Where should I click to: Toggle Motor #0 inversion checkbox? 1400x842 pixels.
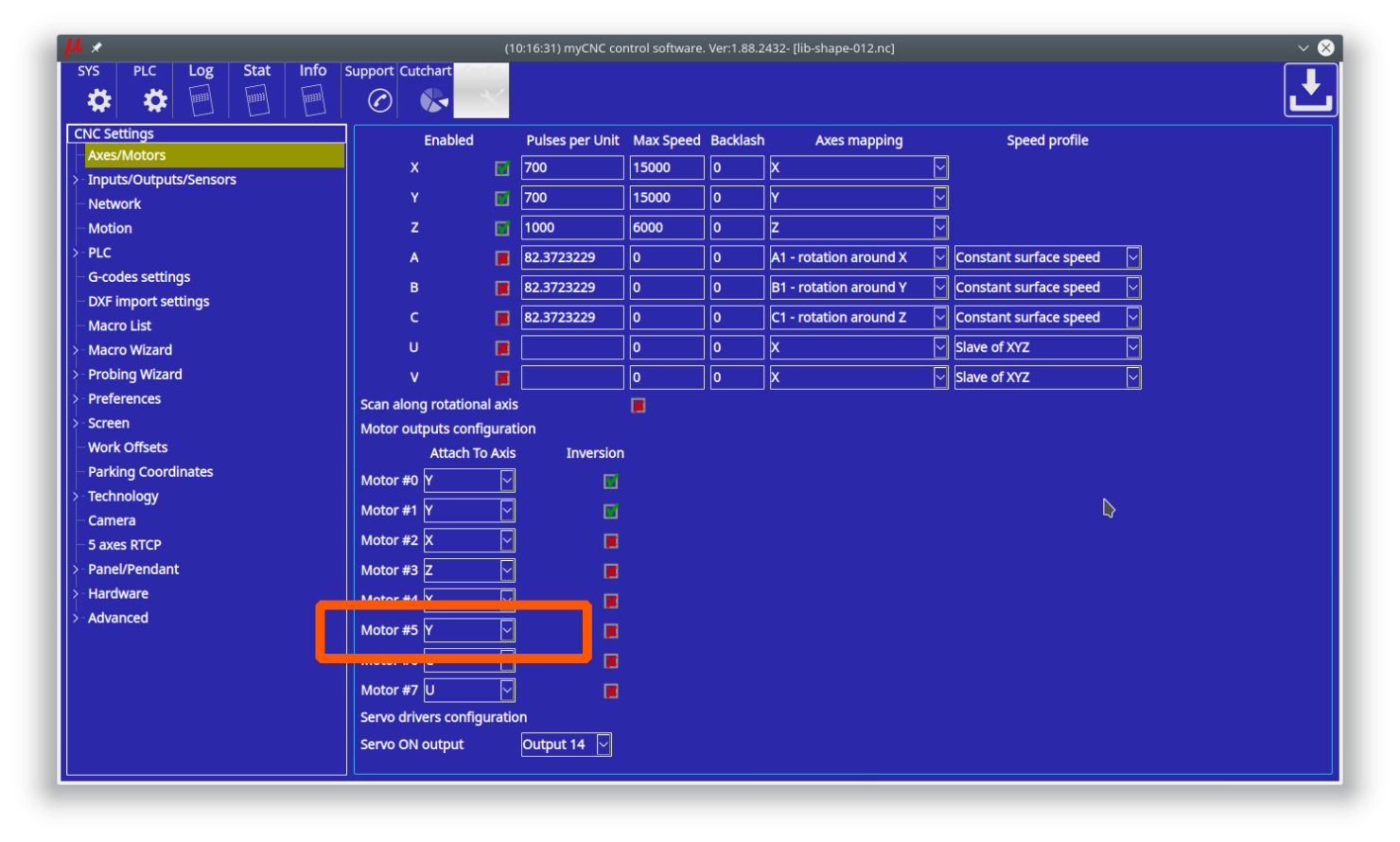coord(611,482)
